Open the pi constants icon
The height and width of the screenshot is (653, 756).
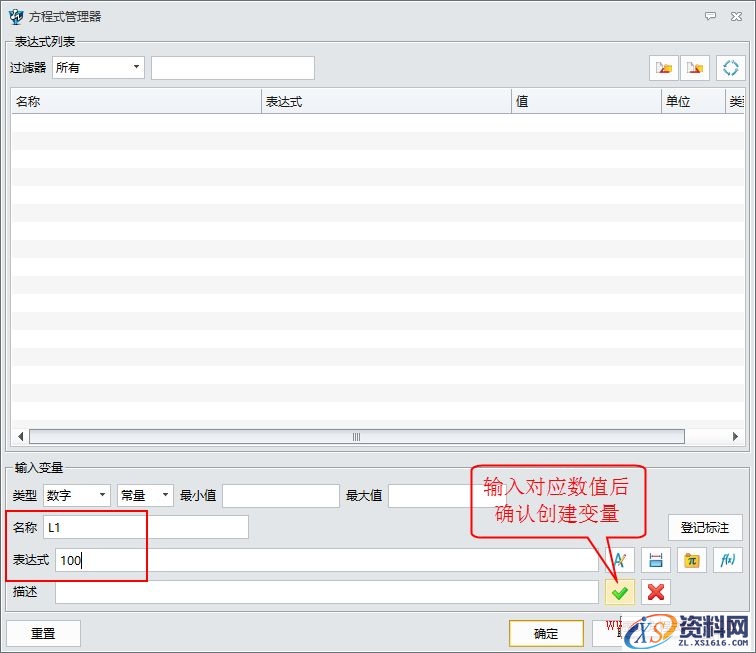(x=692, y=560)
